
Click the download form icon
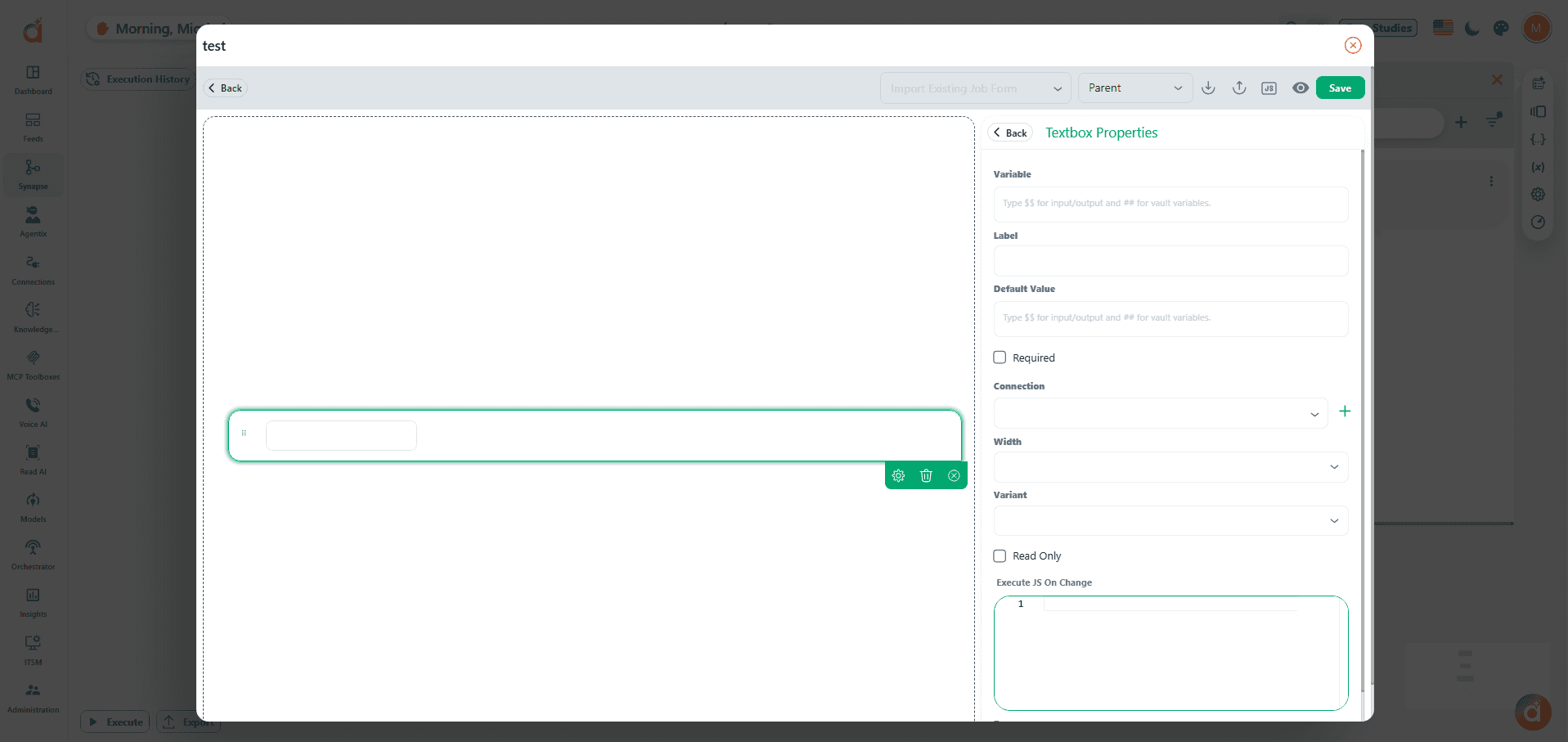1208,88
